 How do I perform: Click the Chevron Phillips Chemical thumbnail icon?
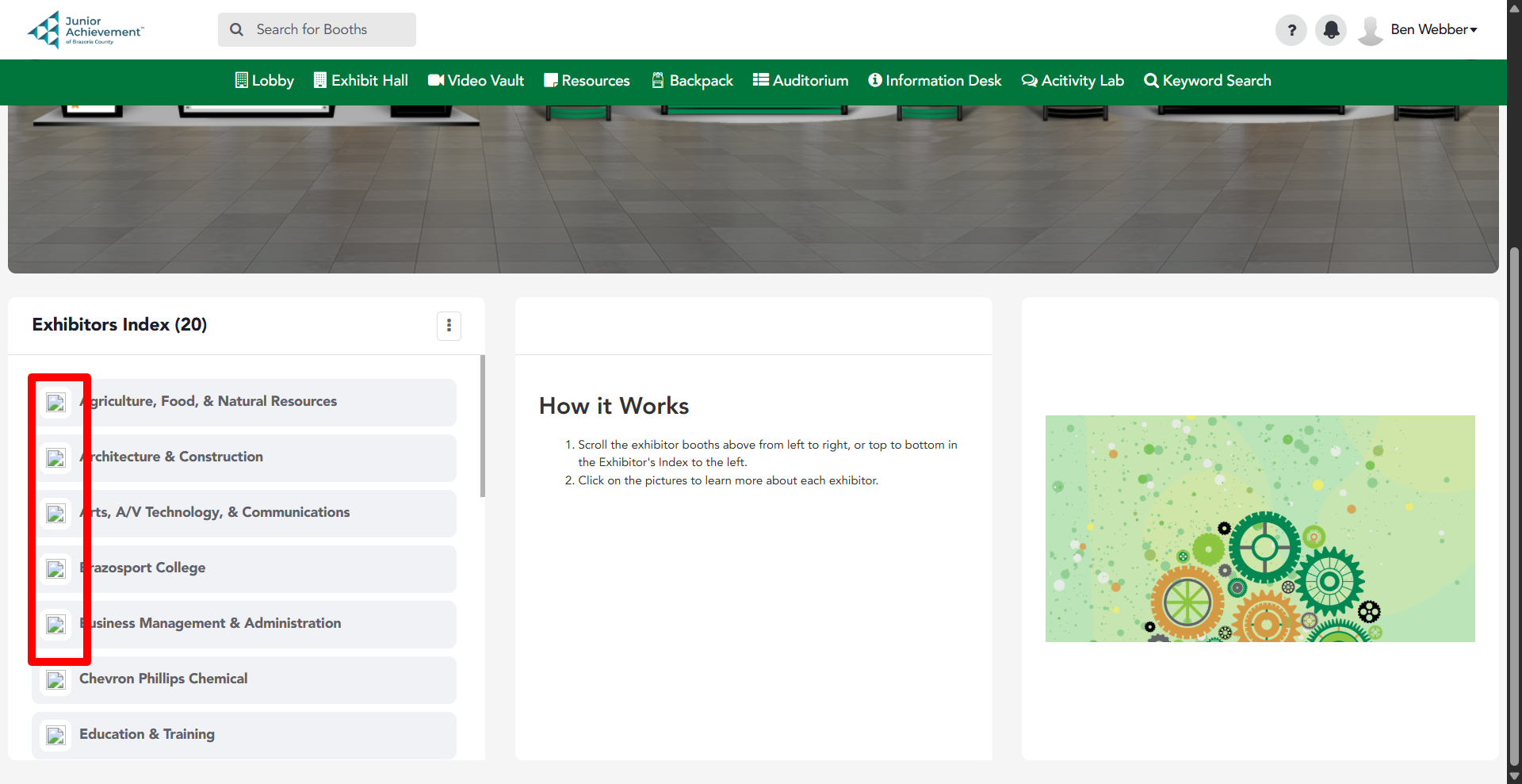click(55, 680)
